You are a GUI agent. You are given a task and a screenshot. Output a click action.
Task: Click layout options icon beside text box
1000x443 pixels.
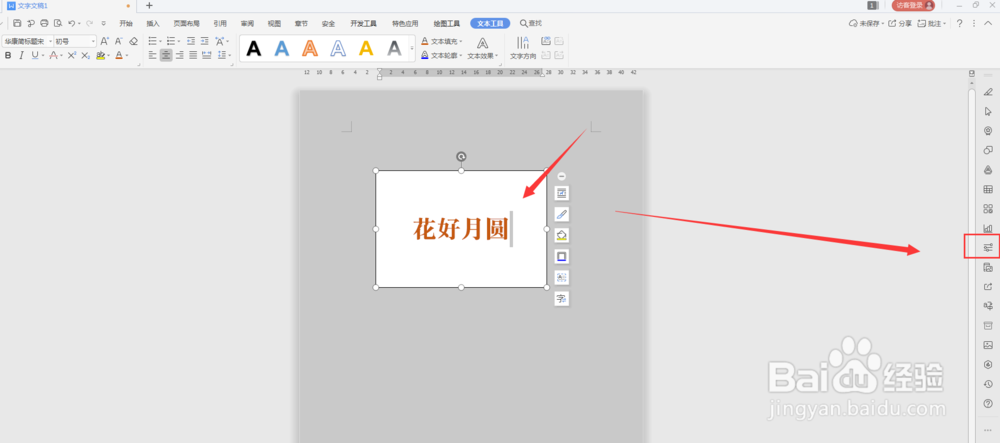click(561, 193)
